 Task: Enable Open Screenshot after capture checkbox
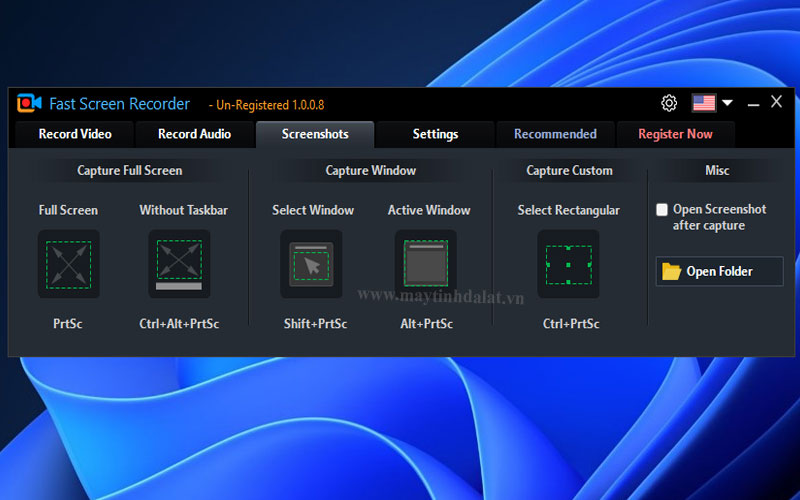(662, 210)
